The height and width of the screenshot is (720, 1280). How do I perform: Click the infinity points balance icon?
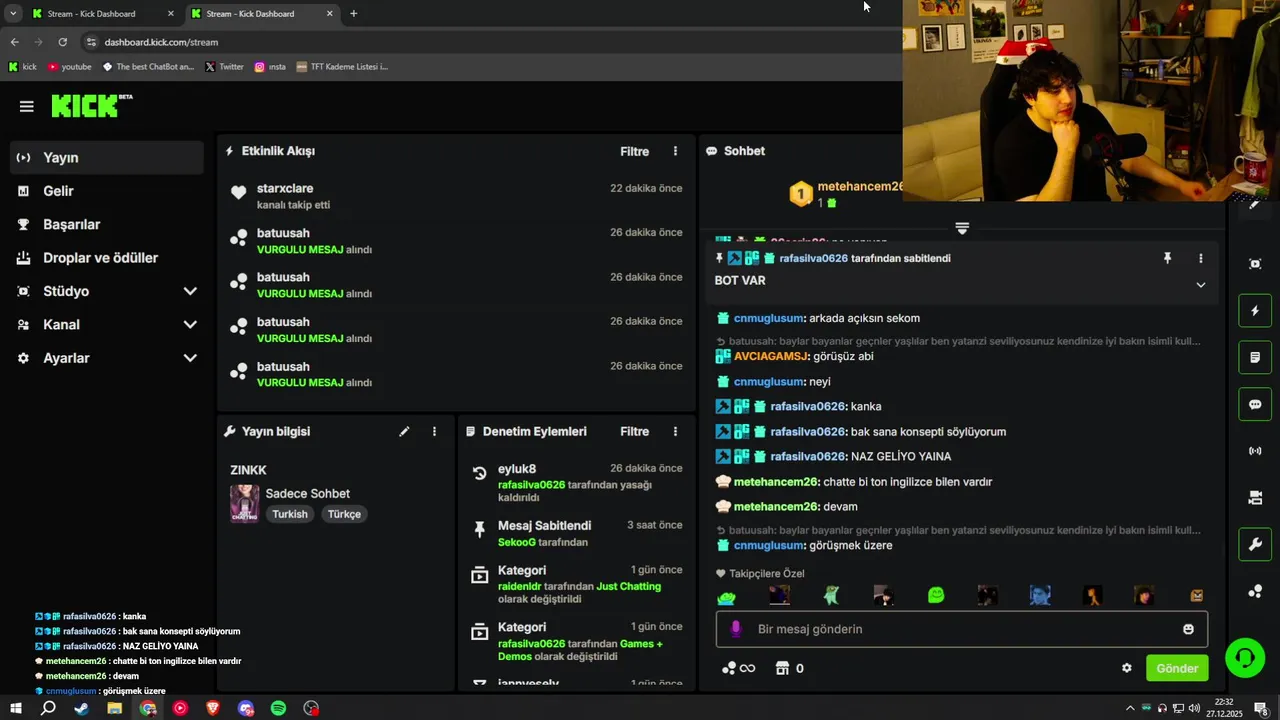pyautogui.click(x=738, y=668)
